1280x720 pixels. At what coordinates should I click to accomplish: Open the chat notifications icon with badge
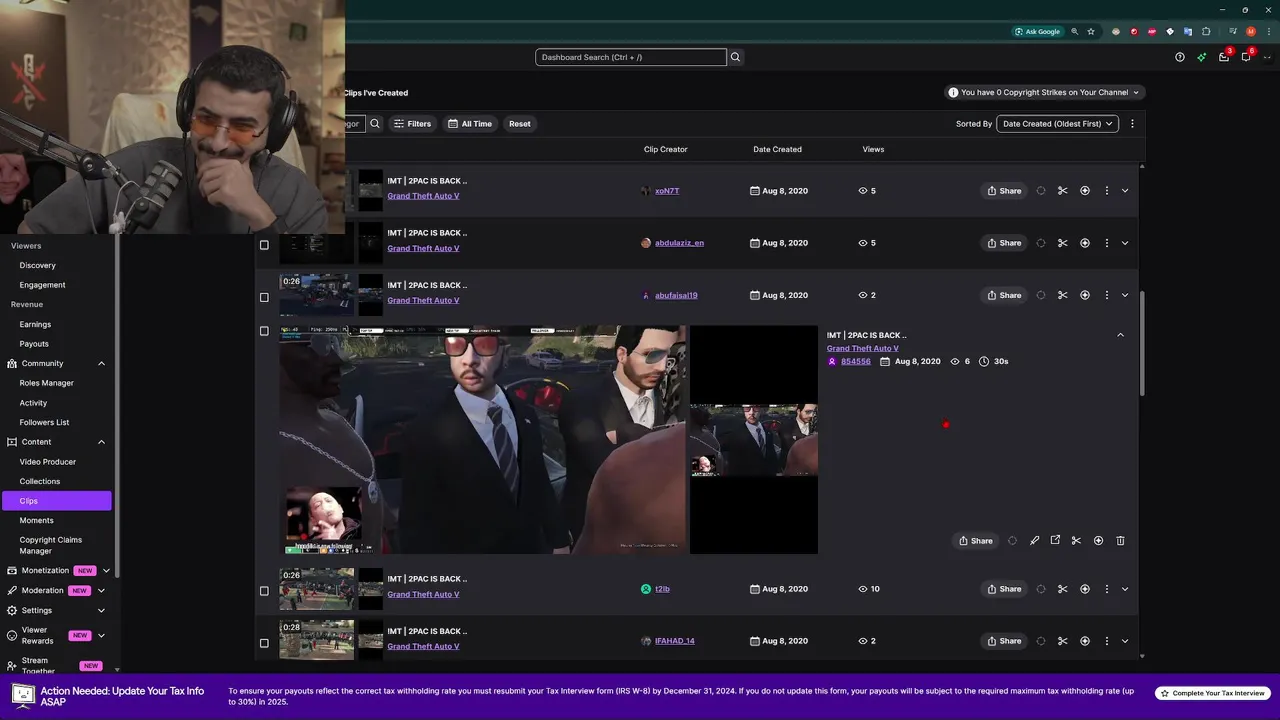[1246, 57]
